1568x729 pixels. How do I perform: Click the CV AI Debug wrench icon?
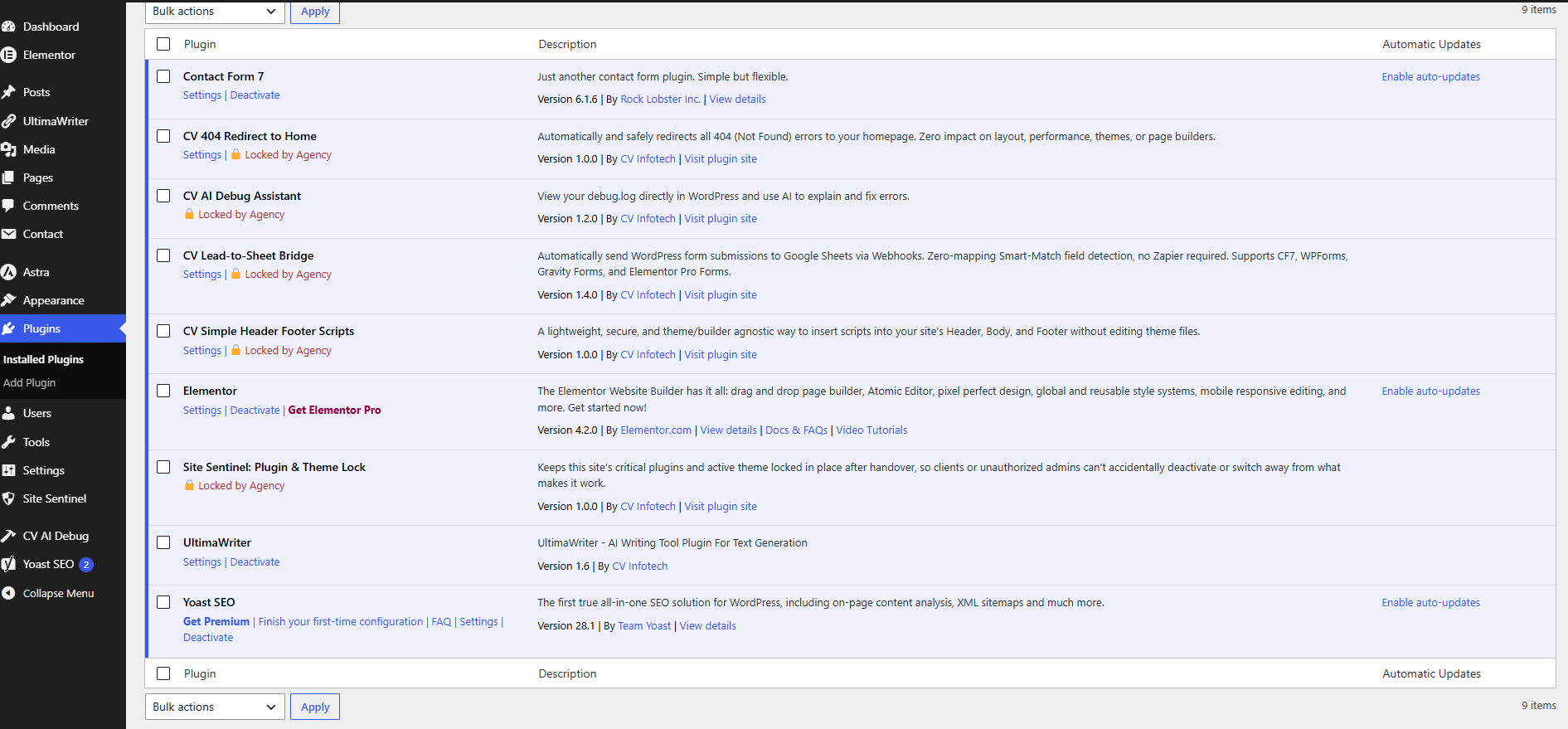(9, 536)
